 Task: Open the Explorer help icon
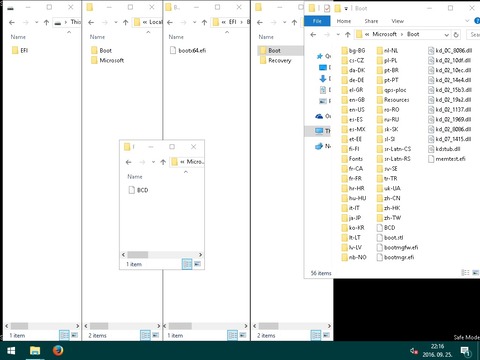coord(477,21)
